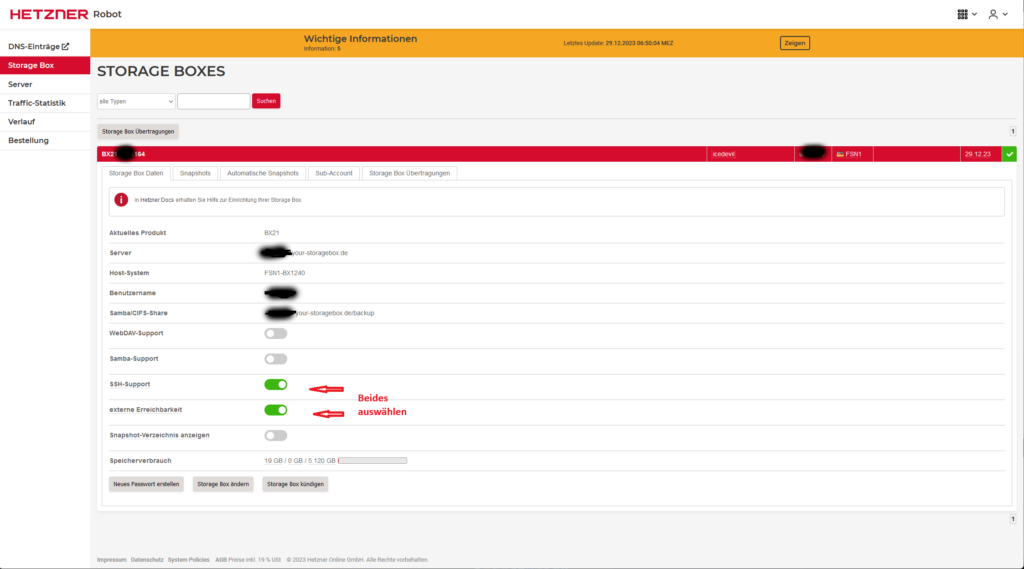Click Neues Passwort erstellen button
The height and width of the screenshot is (569, 1024).
tap(146, 484)
